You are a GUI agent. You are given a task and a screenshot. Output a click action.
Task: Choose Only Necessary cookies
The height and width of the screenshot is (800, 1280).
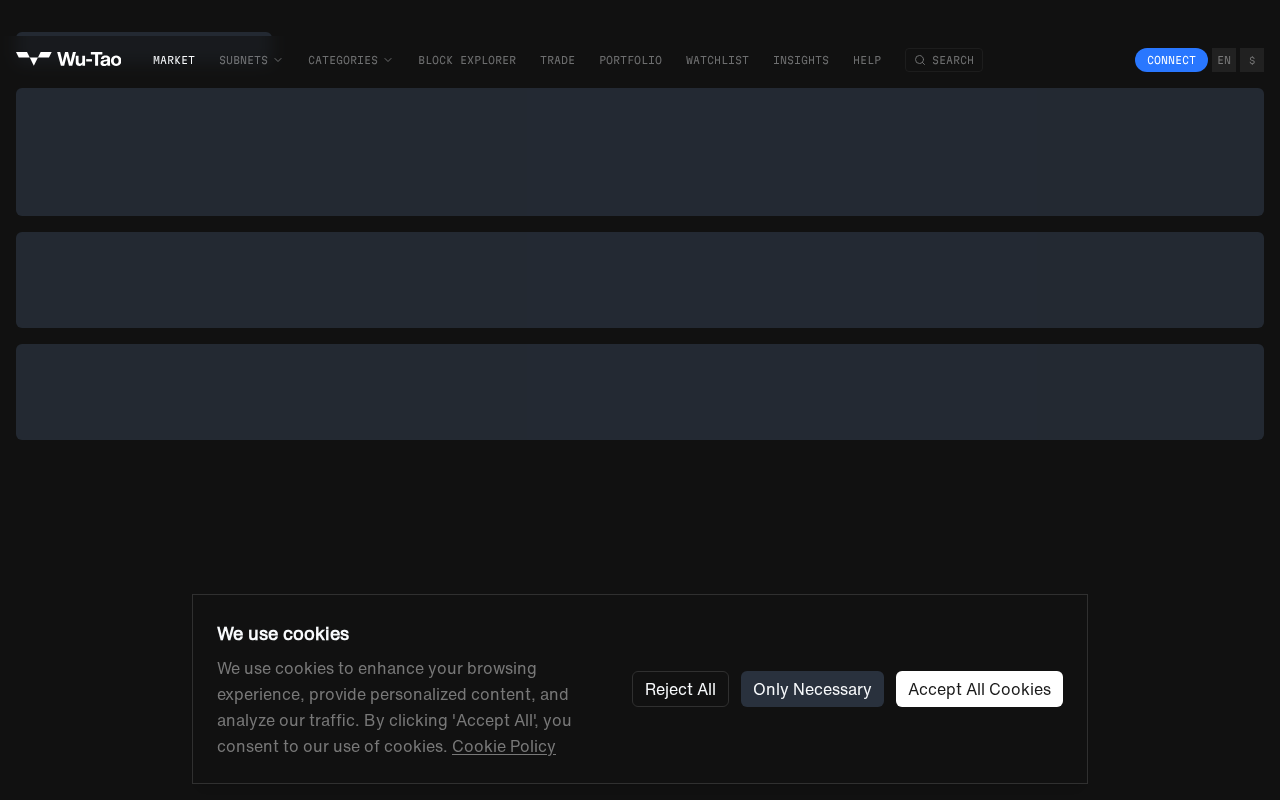coord(812,689)
